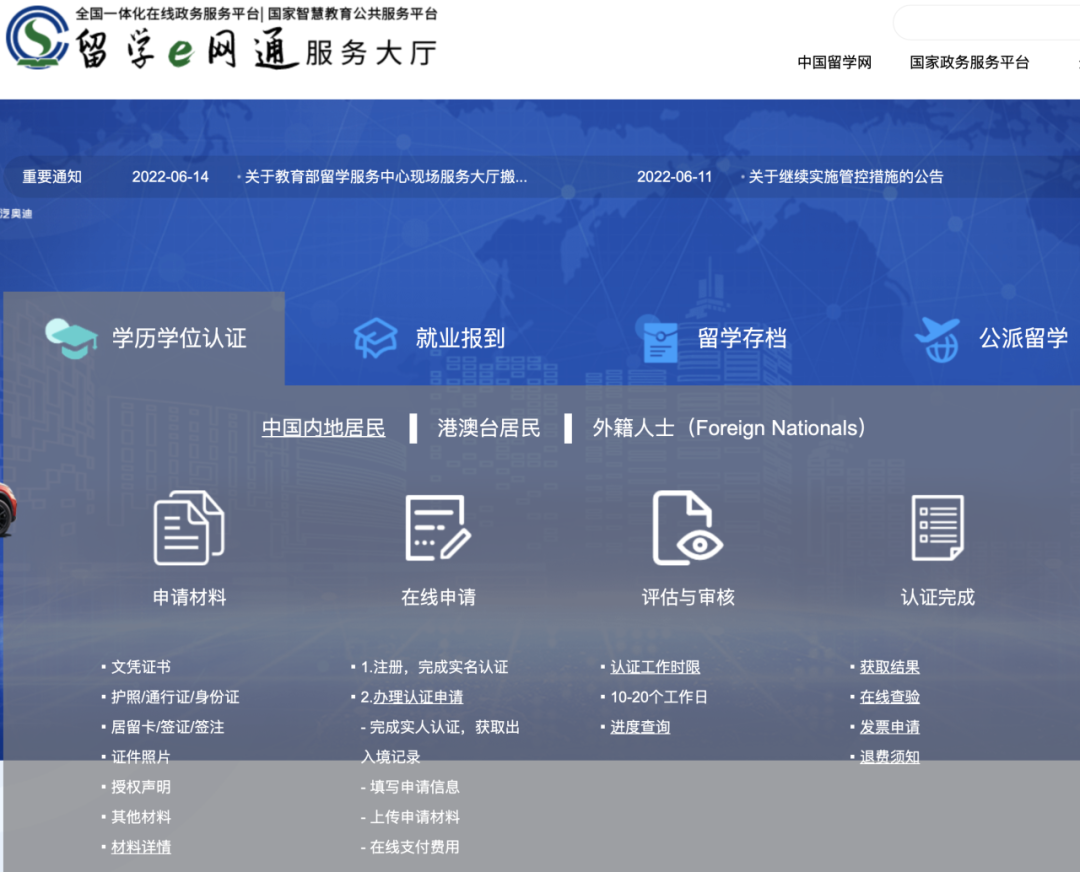This screenshot has width=1080, height=872.
Task: Click the 学历学位认证 graduation cap icon
Action: pyautogui.click(x=67, y=337)
